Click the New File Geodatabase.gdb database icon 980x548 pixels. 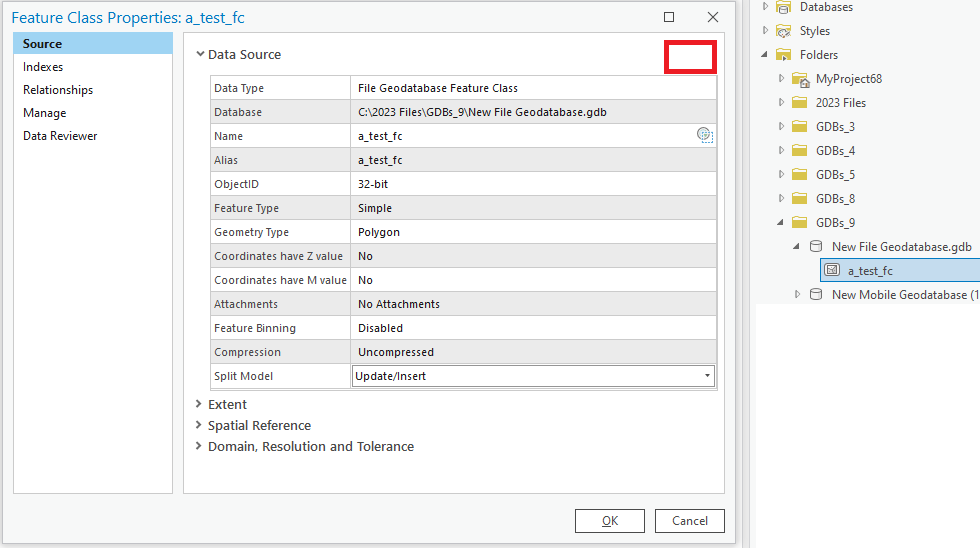pyautogui.click(x=815, y=246)
